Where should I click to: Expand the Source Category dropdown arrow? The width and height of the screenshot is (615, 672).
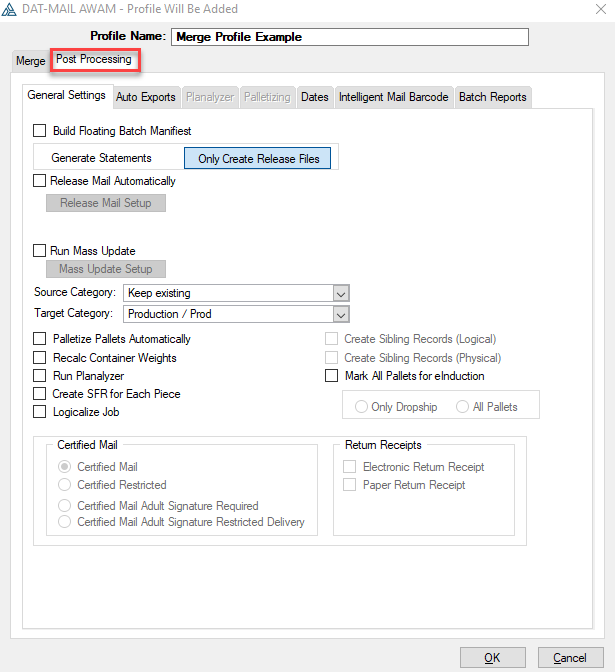pos(341,294)
